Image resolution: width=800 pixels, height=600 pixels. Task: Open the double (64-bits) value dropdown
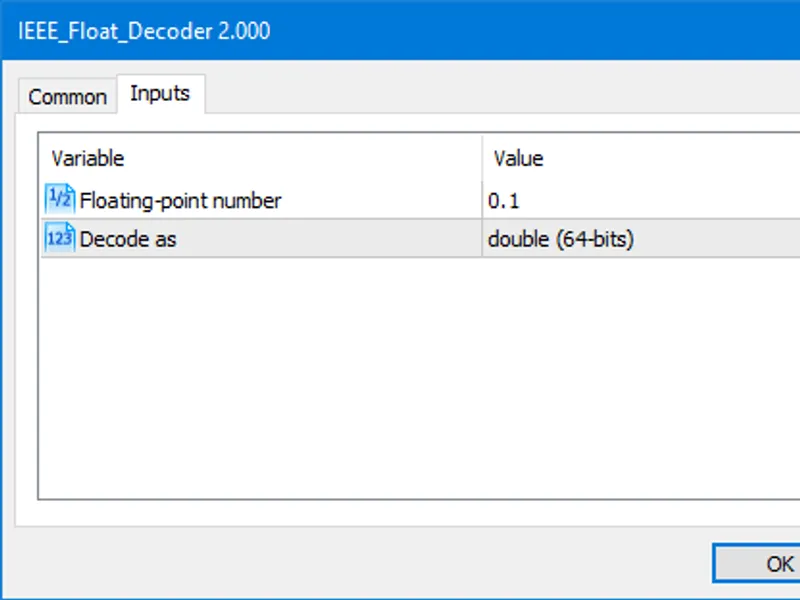point(641,239)
